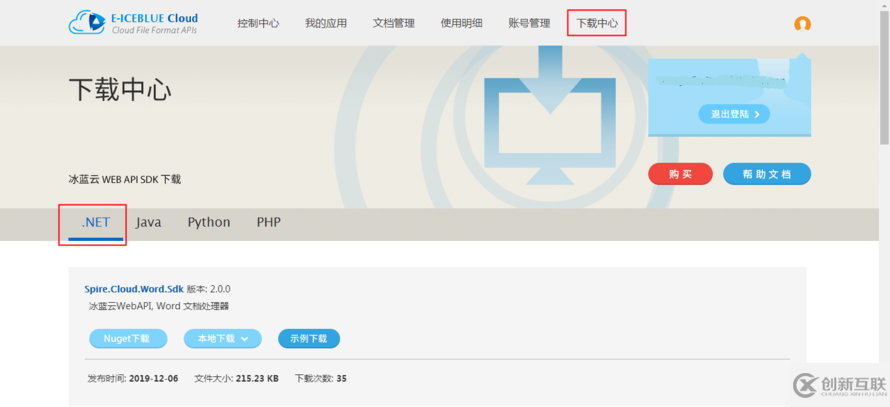
Task: Switch to the .NET tab
Action: pyautogui.click(x=95, y=223)
